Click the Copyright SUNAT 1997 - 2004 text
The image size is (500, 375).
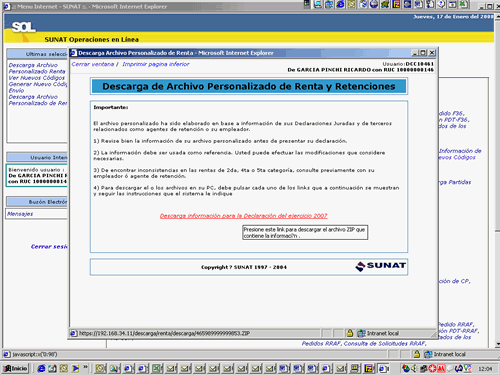tap(244, 267)
